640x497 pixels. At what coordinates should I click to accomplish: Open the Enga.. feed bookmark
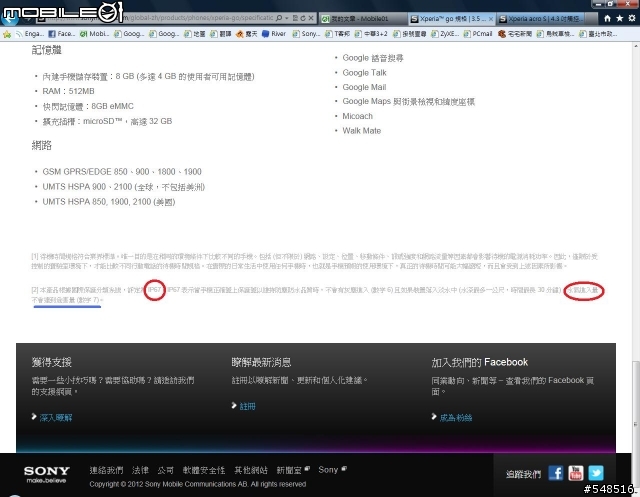point(29,34)
